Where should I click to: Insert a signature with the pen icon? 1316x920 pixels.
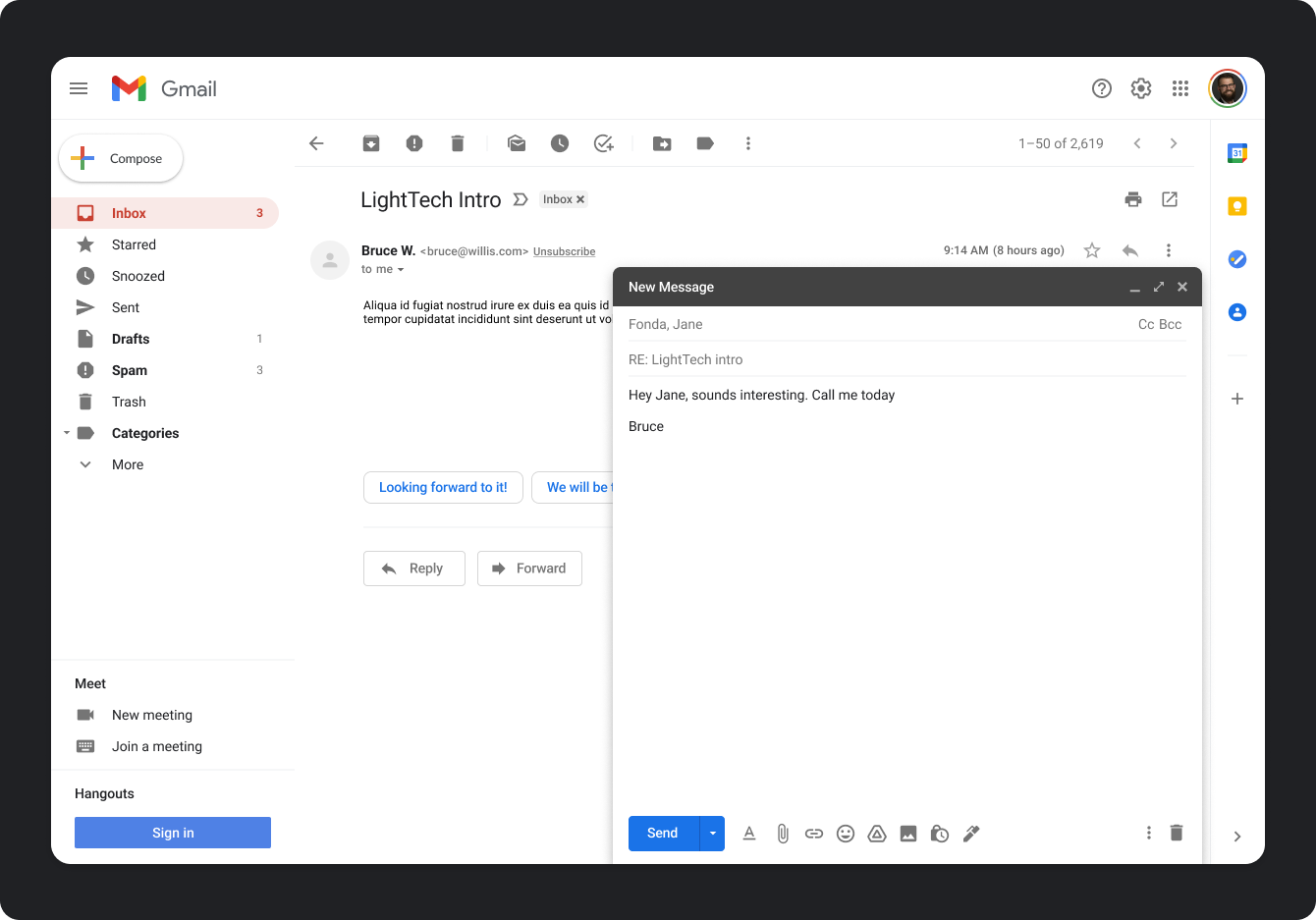click(x=971, y=834)
